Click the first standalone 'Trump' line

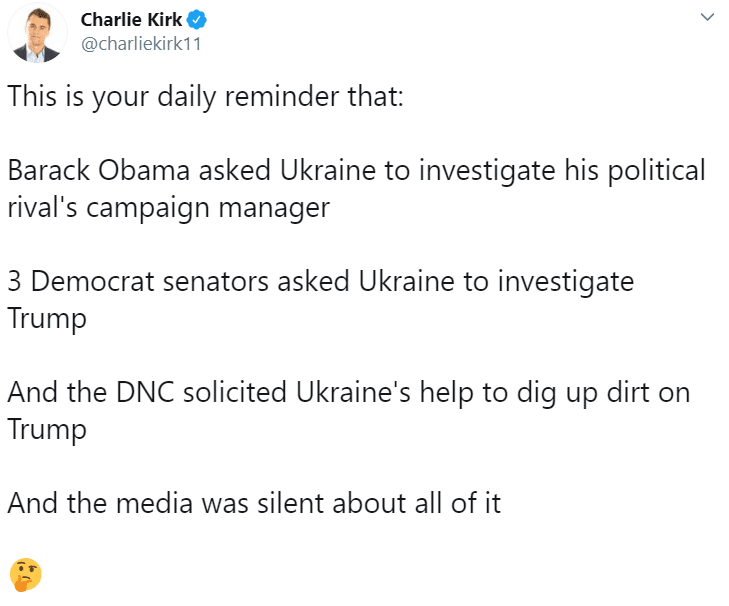[47, 320]
